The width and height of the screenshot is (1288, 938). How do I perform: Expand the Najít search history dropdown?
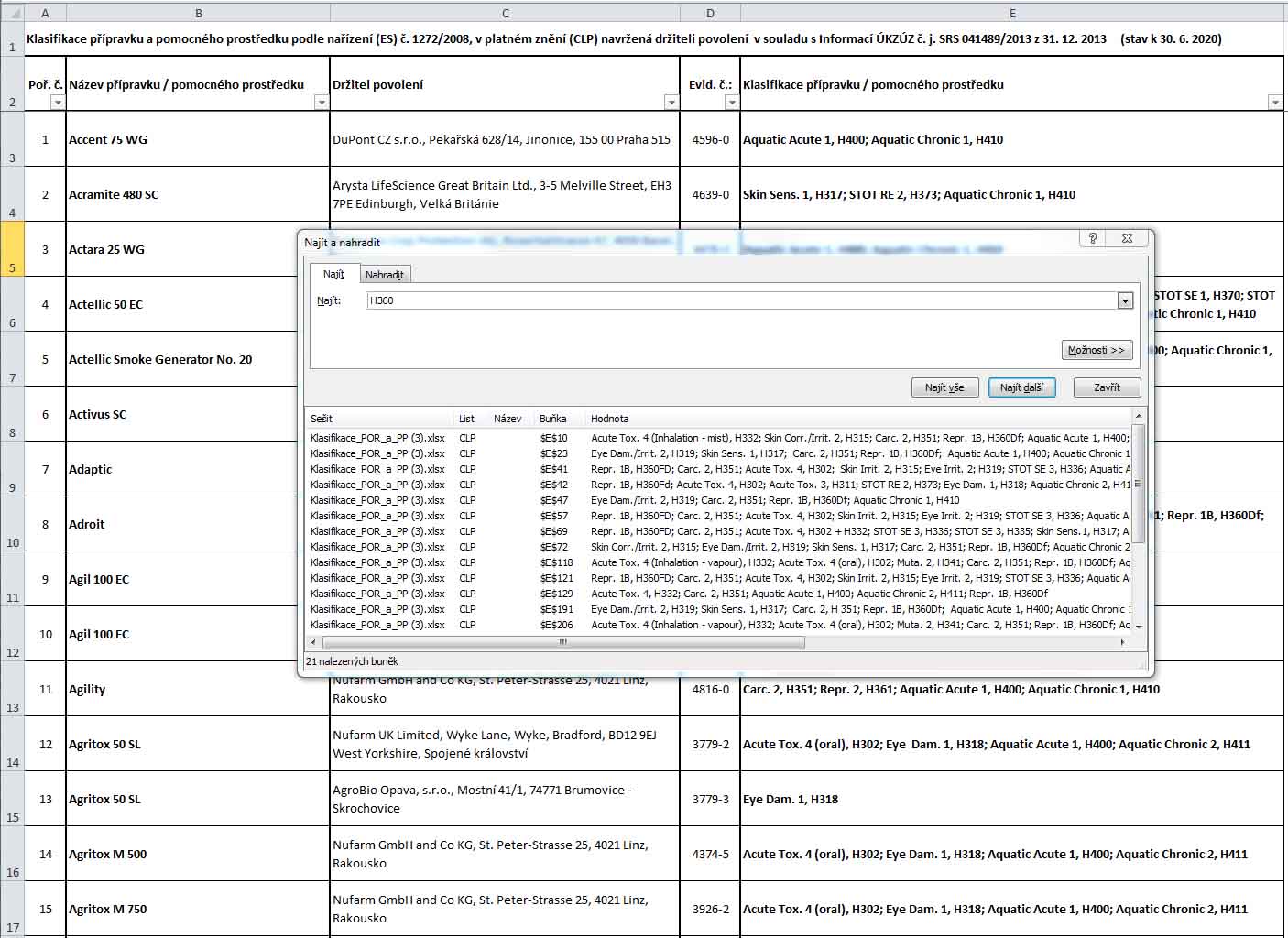pyautogui.click(x=1125, y=301)
